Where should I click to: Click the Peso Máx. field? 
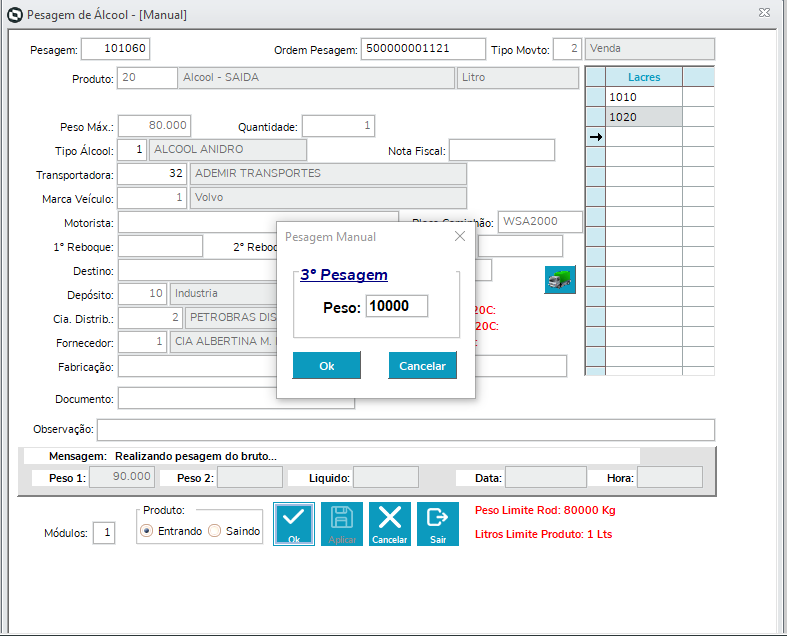(155, 125)
